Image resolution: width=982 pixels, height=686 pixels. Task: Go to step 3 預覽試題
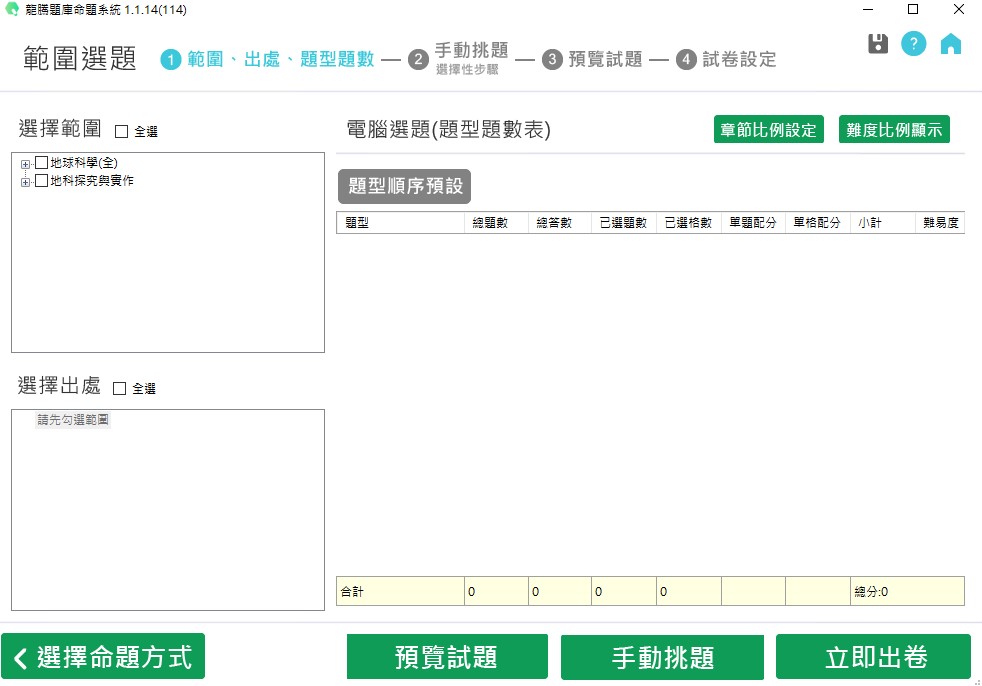pos(593,59)
